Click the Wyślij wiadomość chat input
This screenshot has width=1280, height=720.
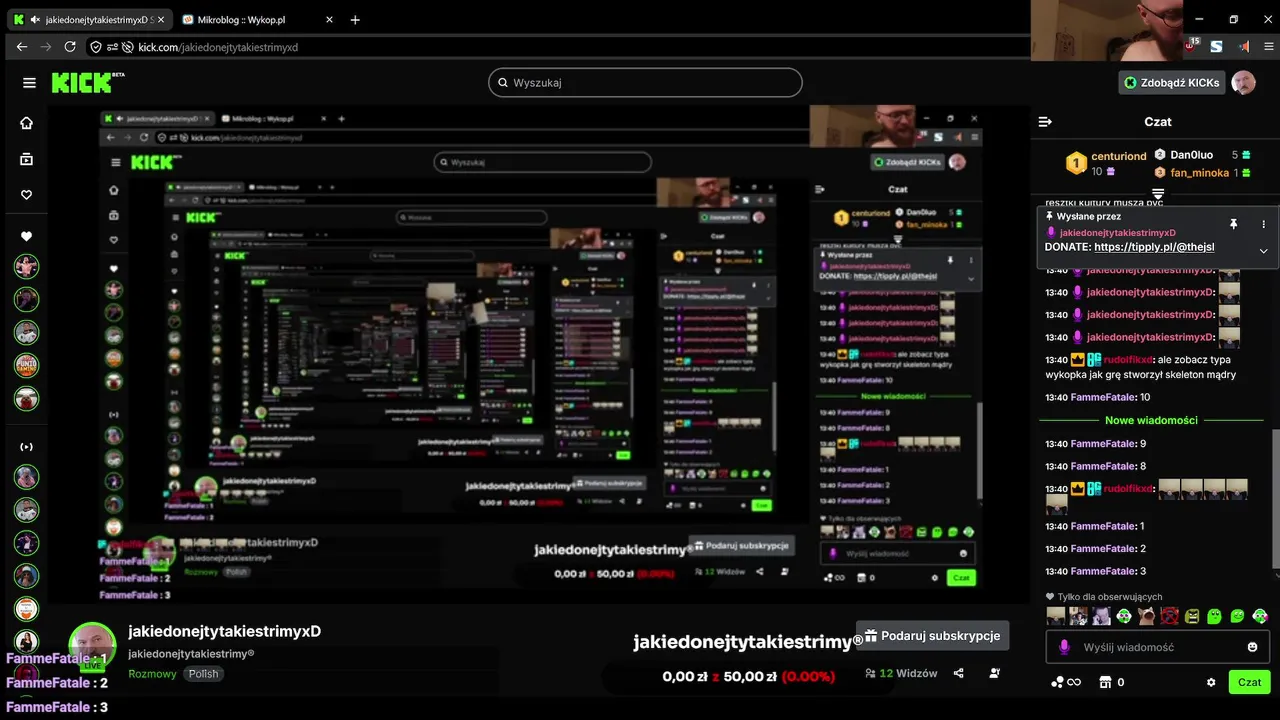[x=1158, y=647]
